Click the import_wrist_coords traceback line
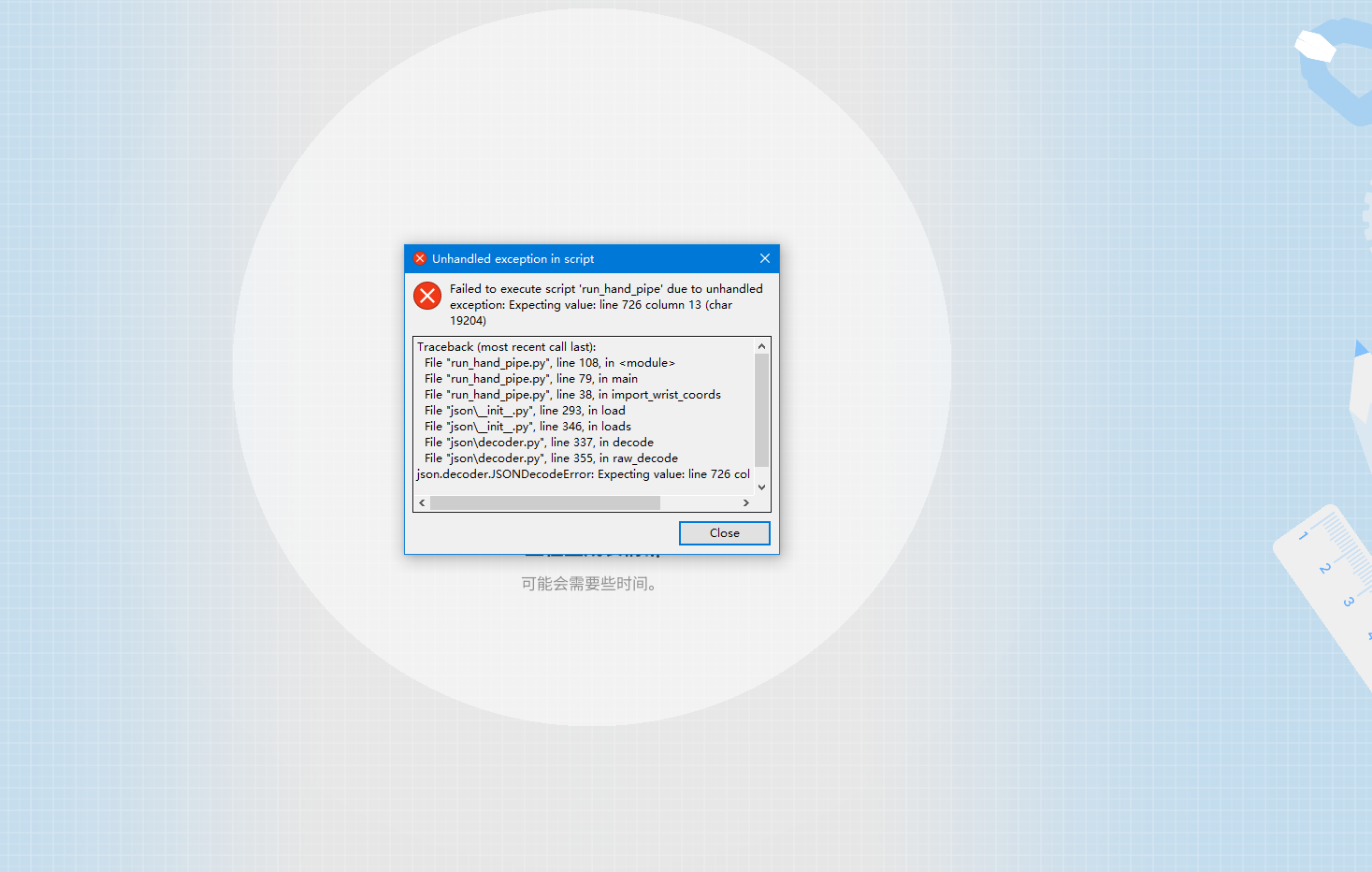This screenshot has height=872, width=1372. 572,395
